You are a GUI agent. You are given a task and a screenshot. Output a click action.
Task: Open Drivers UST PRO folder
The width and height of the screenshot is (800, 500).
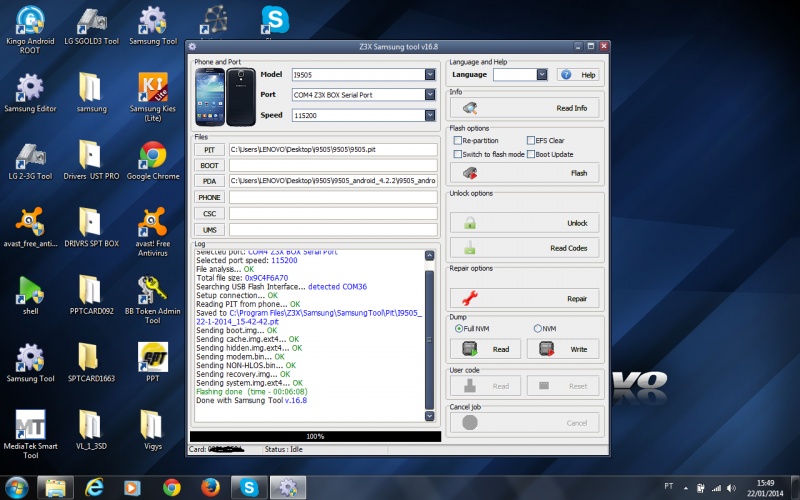(x=91, y=161)
